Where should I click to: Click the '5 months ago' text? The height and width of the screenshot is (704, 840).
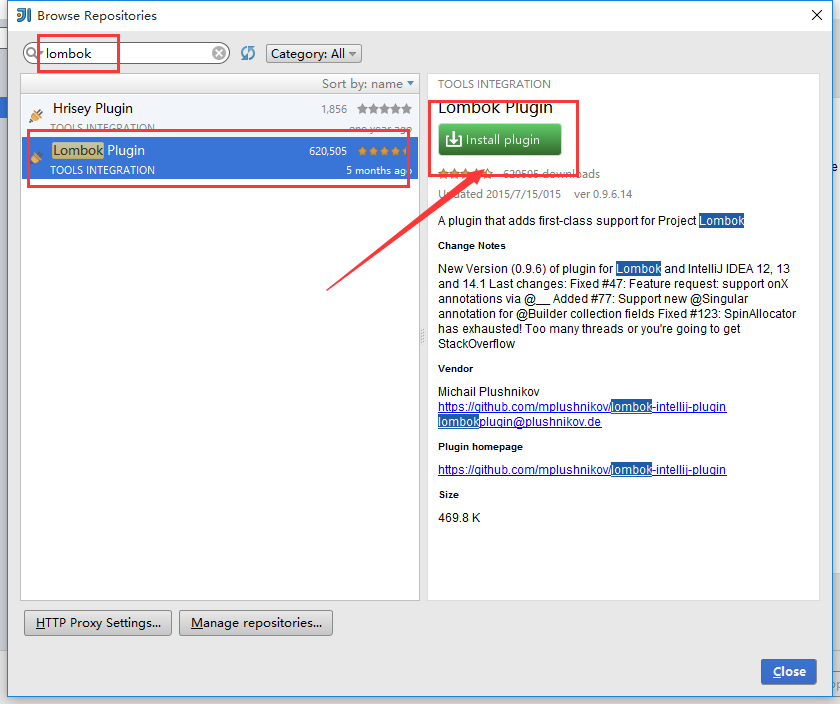click(378, 170)
